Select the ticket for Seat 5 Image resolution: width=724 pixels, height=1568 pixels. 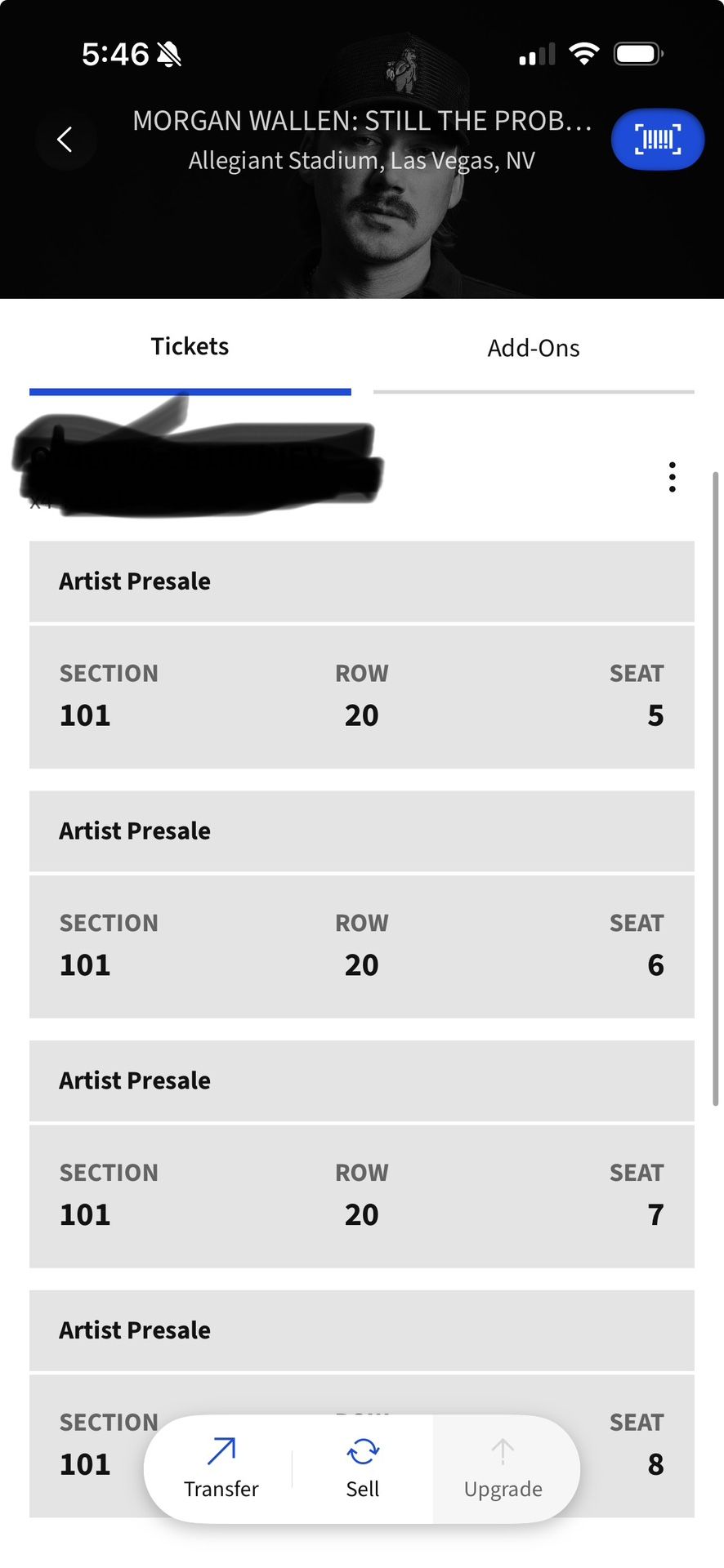pos(361,697)
